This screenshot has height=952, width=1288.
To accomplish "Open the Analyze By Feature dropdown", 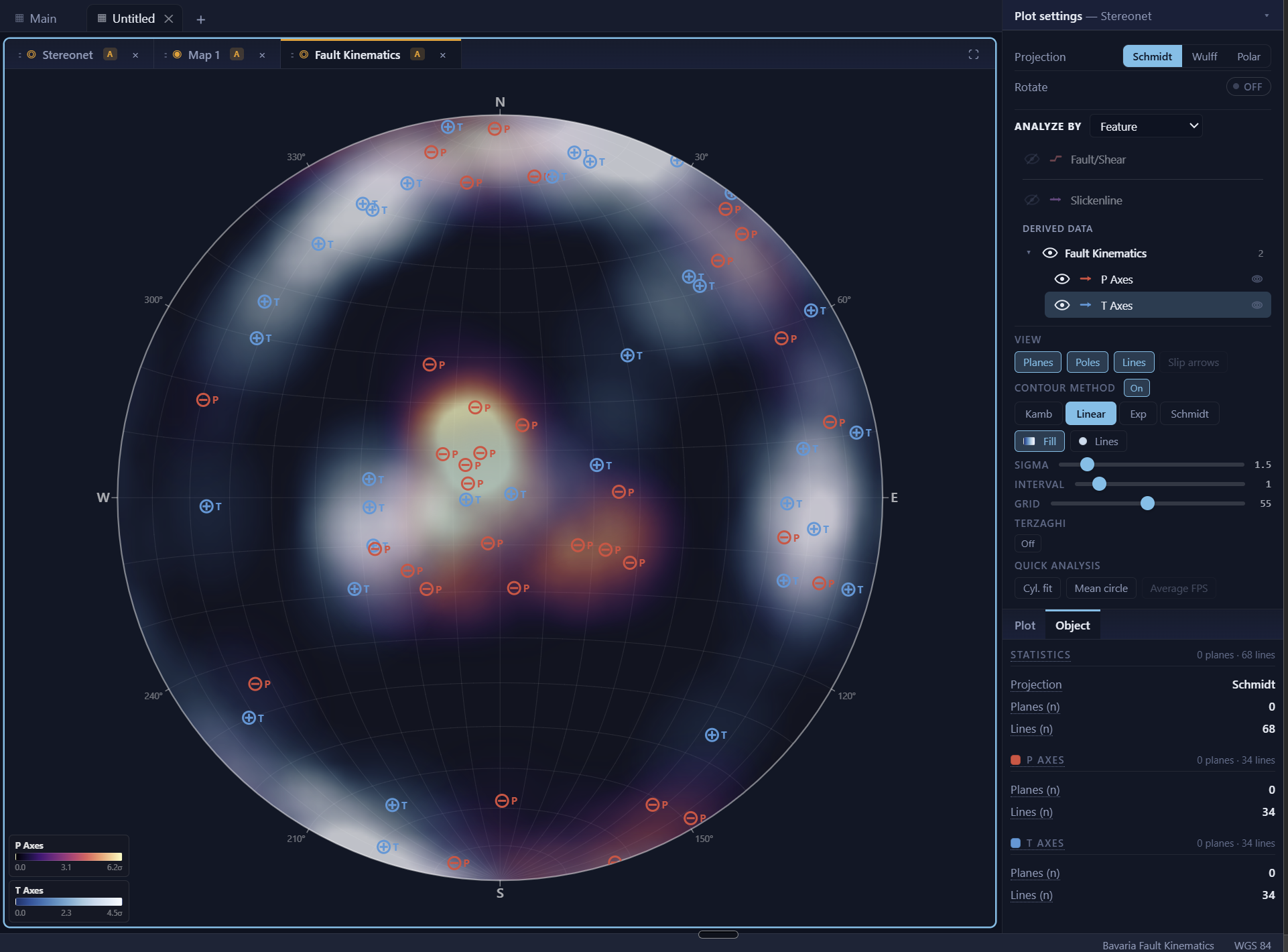I will (x=1147, y=126).
